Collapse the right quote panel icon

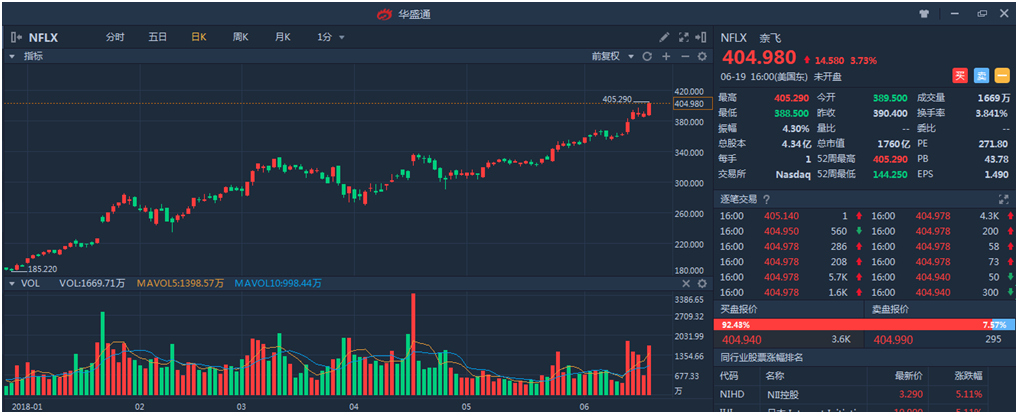701,38
